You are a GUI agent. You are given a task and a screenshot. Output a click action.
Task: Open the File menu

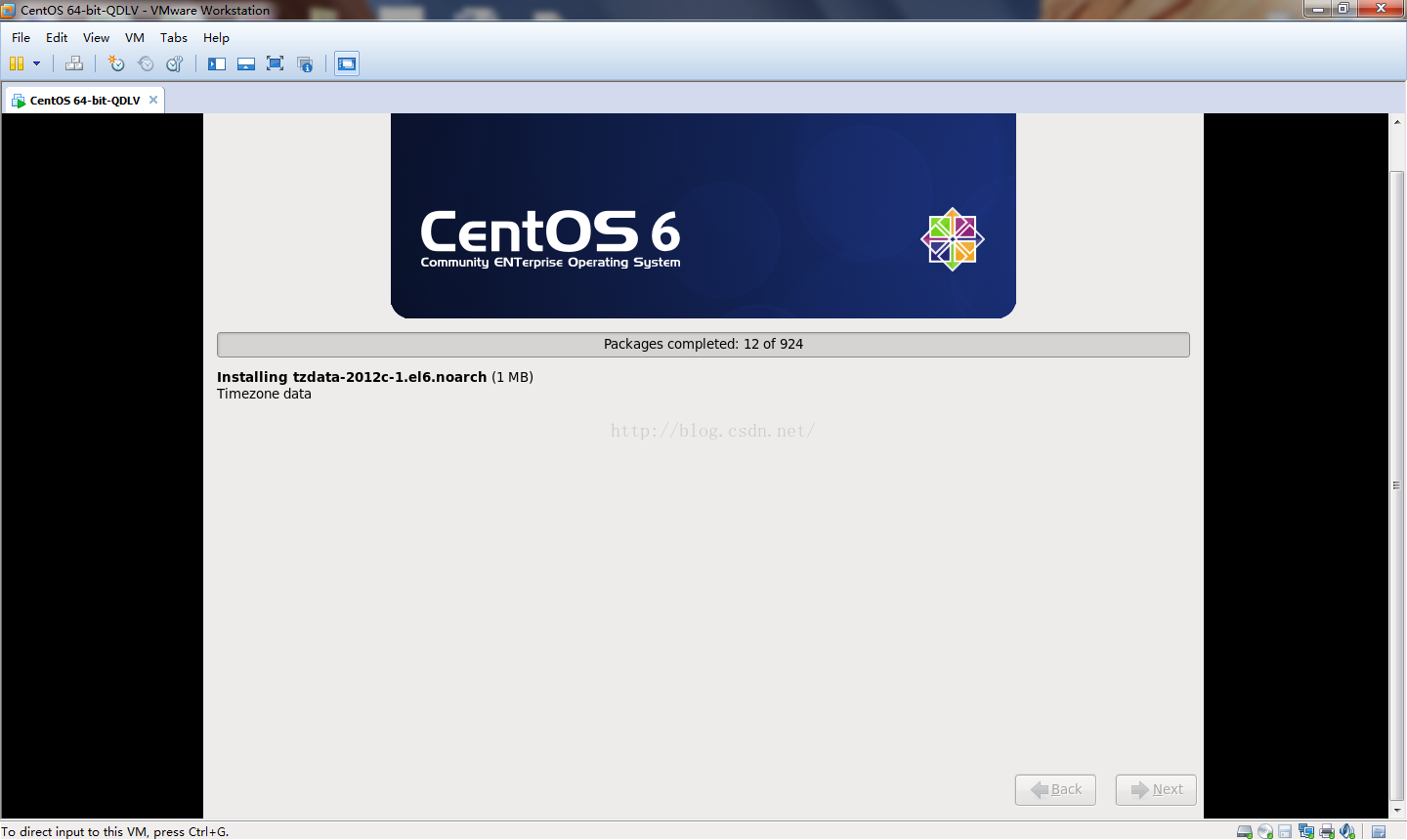coord(21,37)
